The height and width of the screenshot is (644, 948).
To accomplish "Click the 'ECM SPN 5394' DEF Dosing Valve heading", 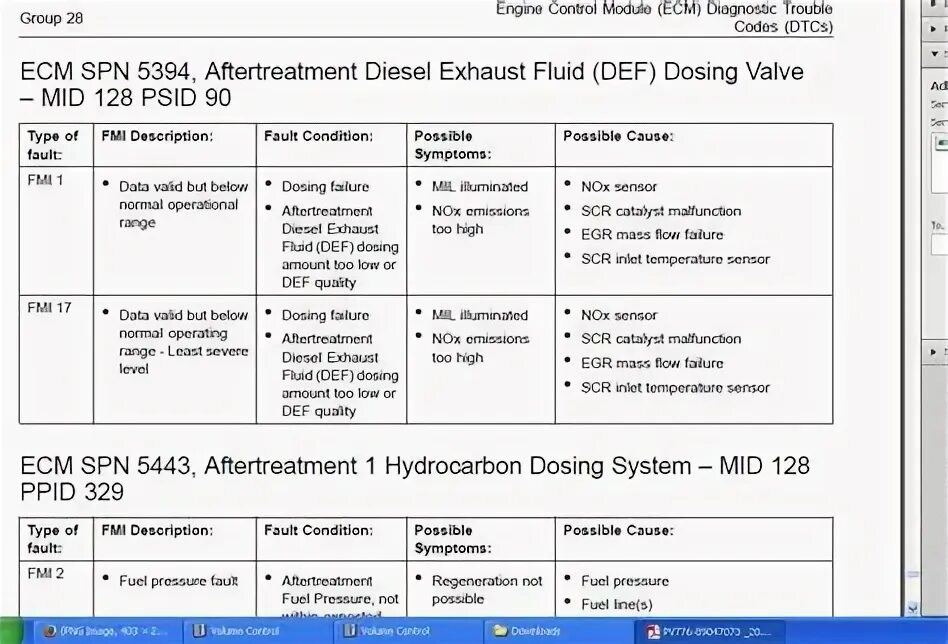I will point(412,85).
